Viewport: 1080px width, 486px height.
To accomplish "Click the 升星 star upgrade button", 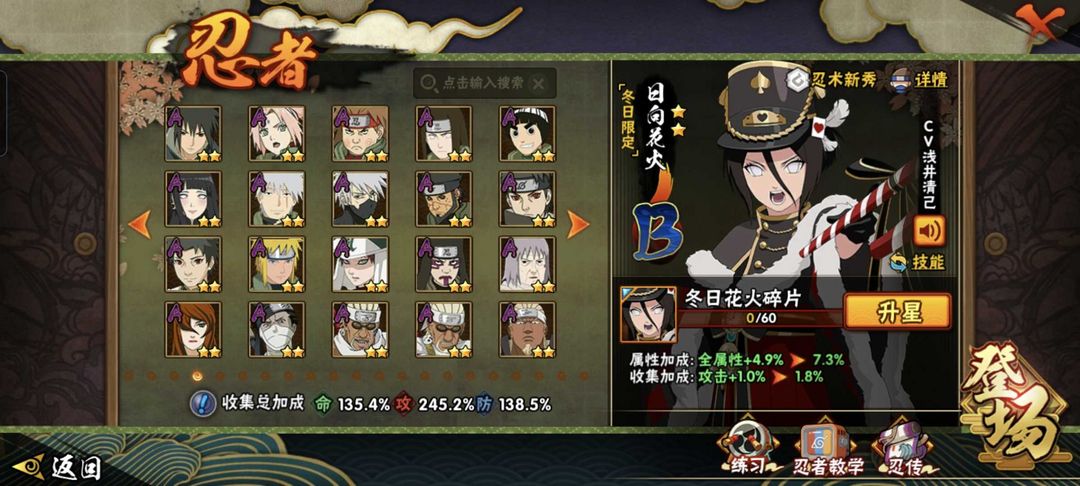I will coord(898,312).
